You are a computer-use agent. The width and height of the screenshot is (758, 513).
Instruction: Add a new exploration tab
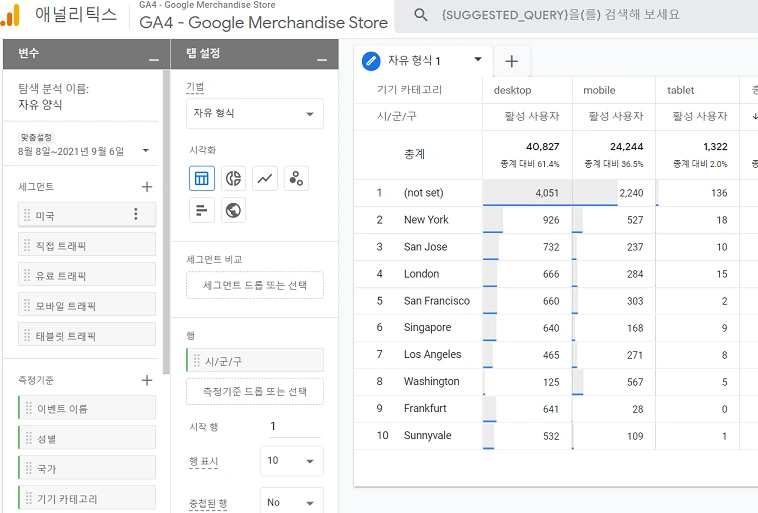(511, 61)
